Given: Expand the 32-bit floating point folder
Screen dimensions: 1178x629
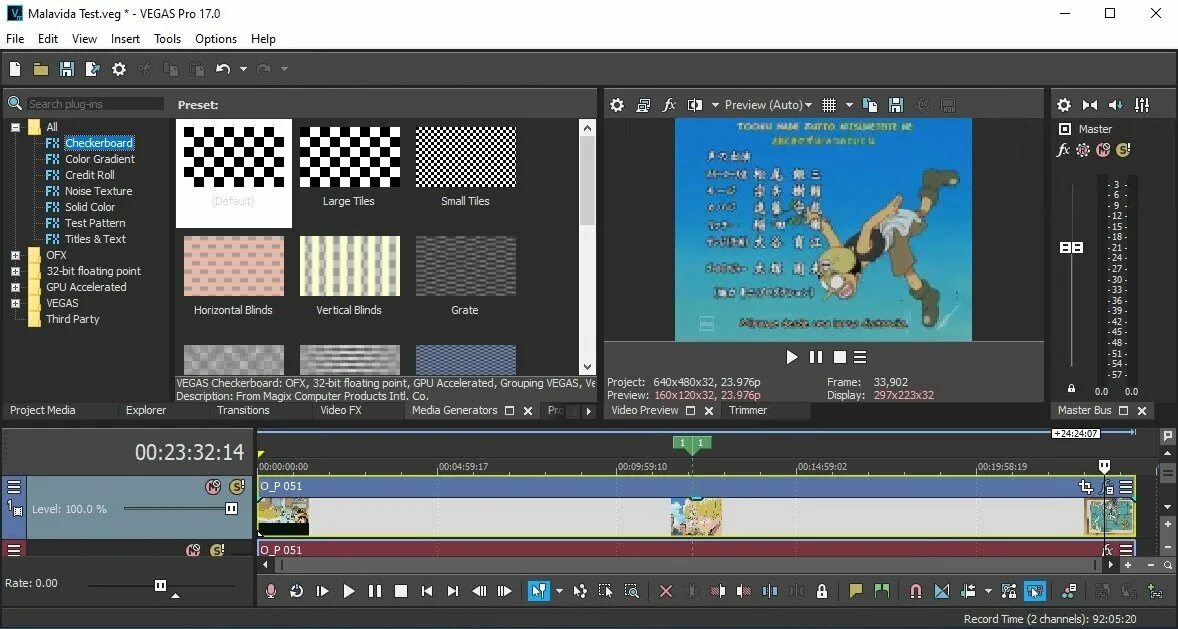Looking at the screenshot, I should click(15, 271).
